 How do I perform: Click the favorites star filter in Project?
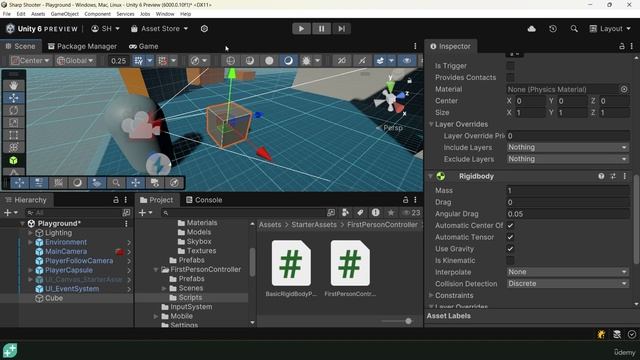(391, 212)
